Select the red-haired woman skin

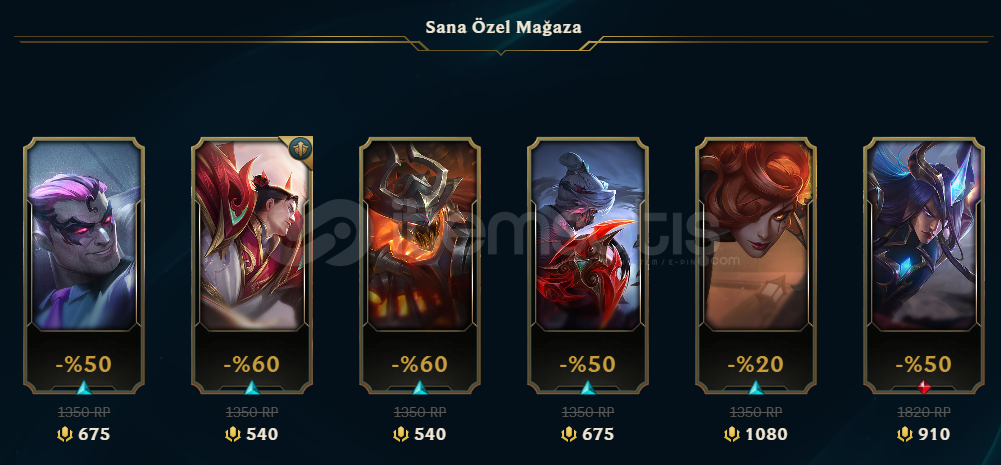coord(756,235)
